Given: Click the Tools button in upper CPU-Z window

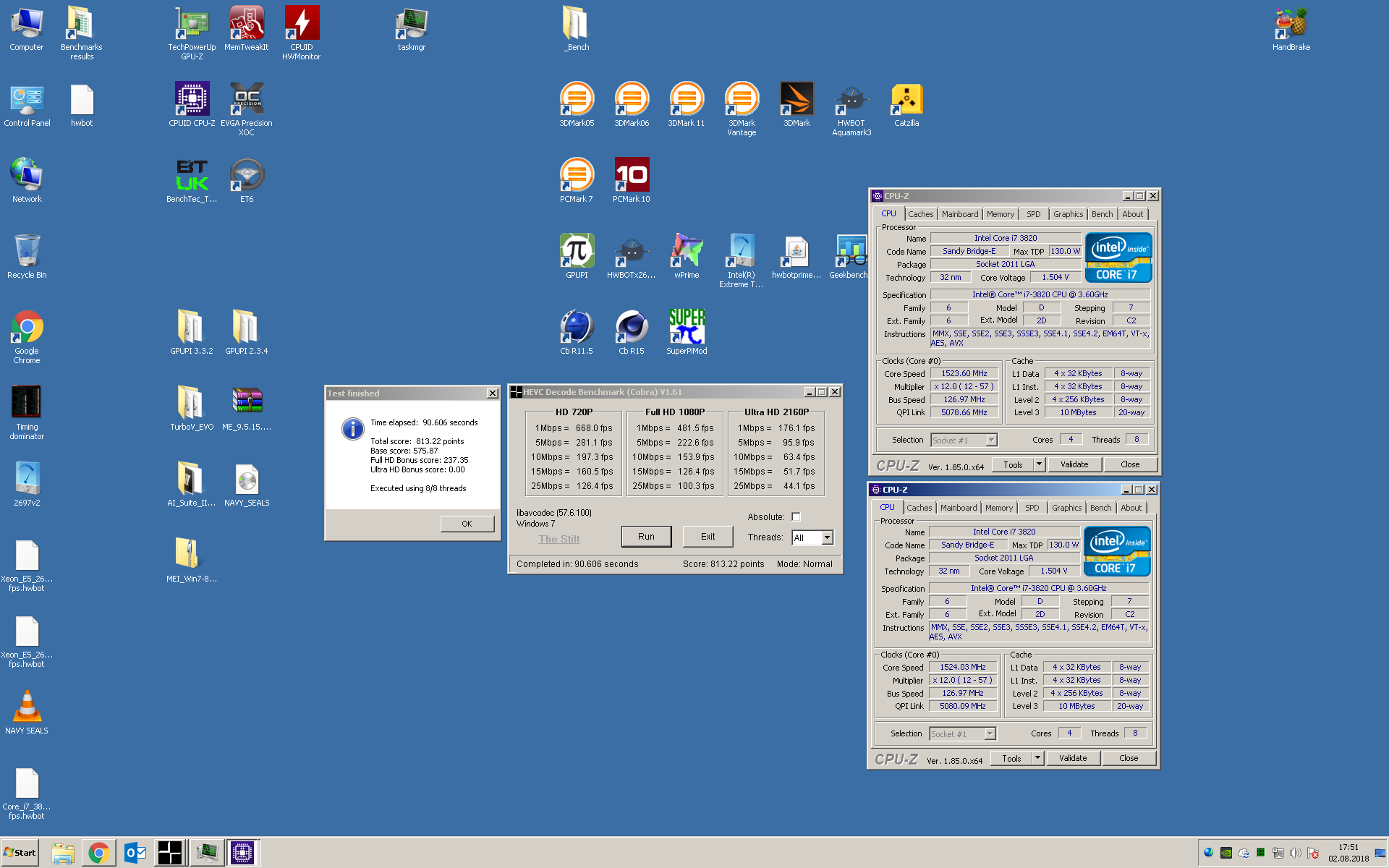Looking at the screenshot, I should [1013, 464].
